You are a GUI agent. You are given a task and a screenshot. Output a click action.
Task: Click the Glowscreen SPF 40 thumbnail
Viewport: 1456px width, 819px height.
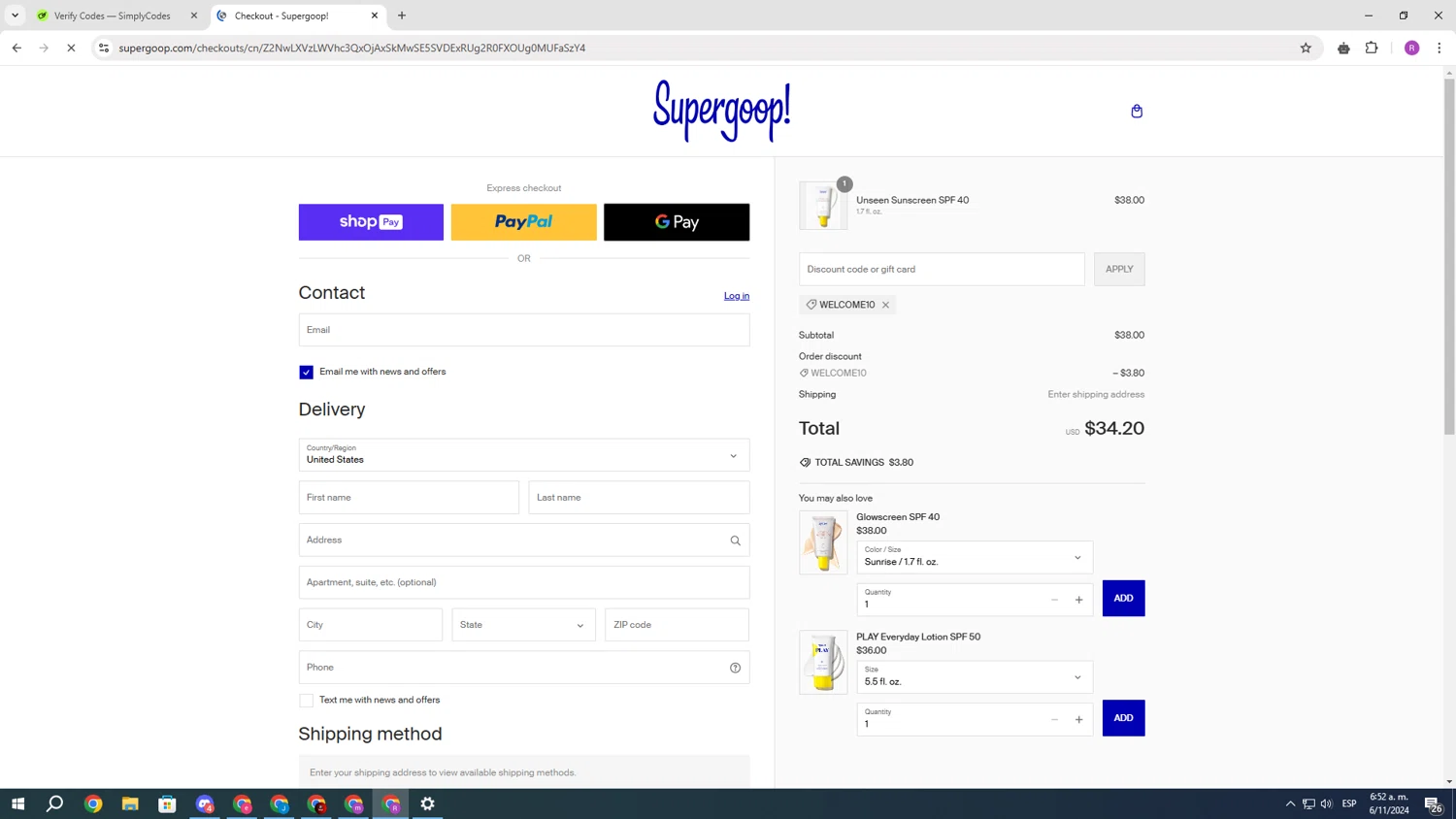click(823, 542)
